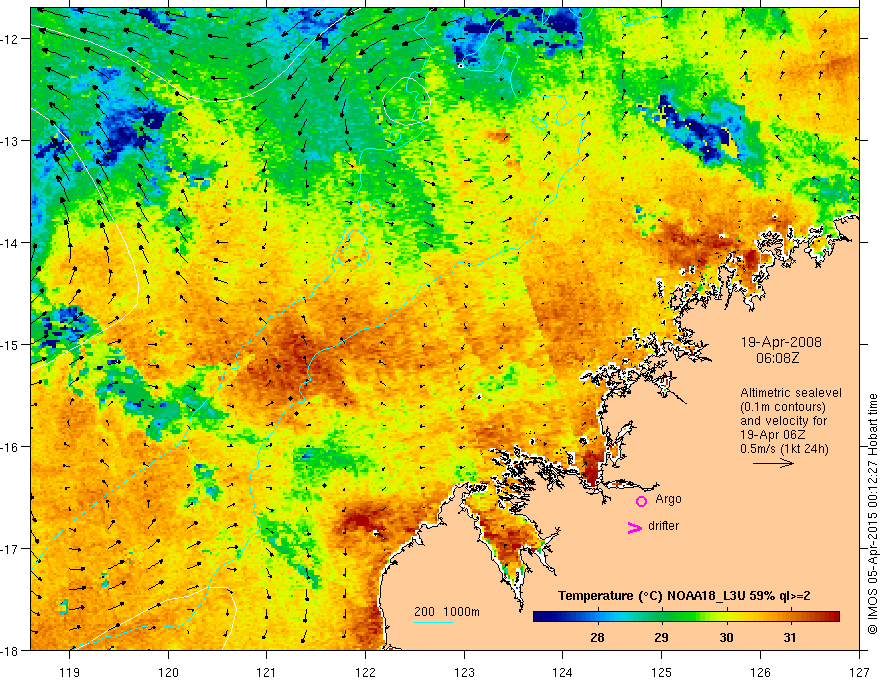
Task: Click the '200 1000m' depth label
Action: pos(447,612)
